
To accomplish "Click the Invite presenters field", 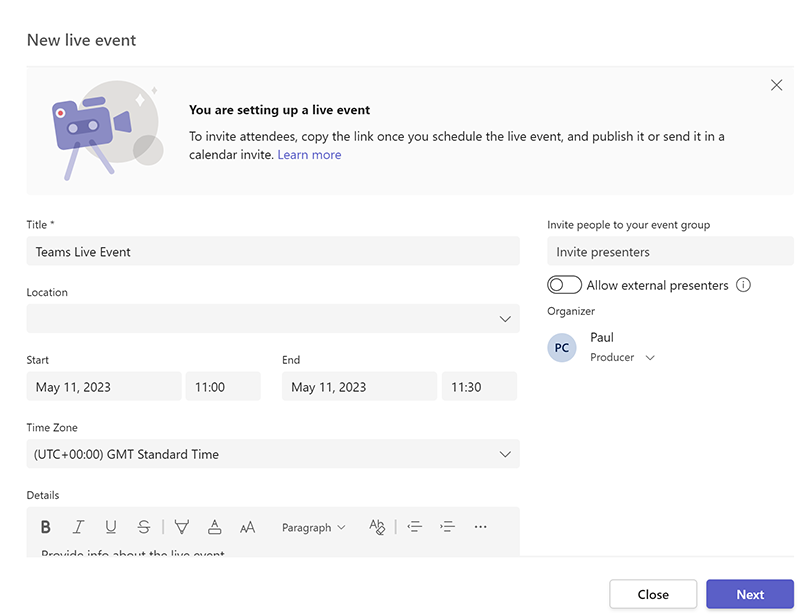I will click(669, 251).
